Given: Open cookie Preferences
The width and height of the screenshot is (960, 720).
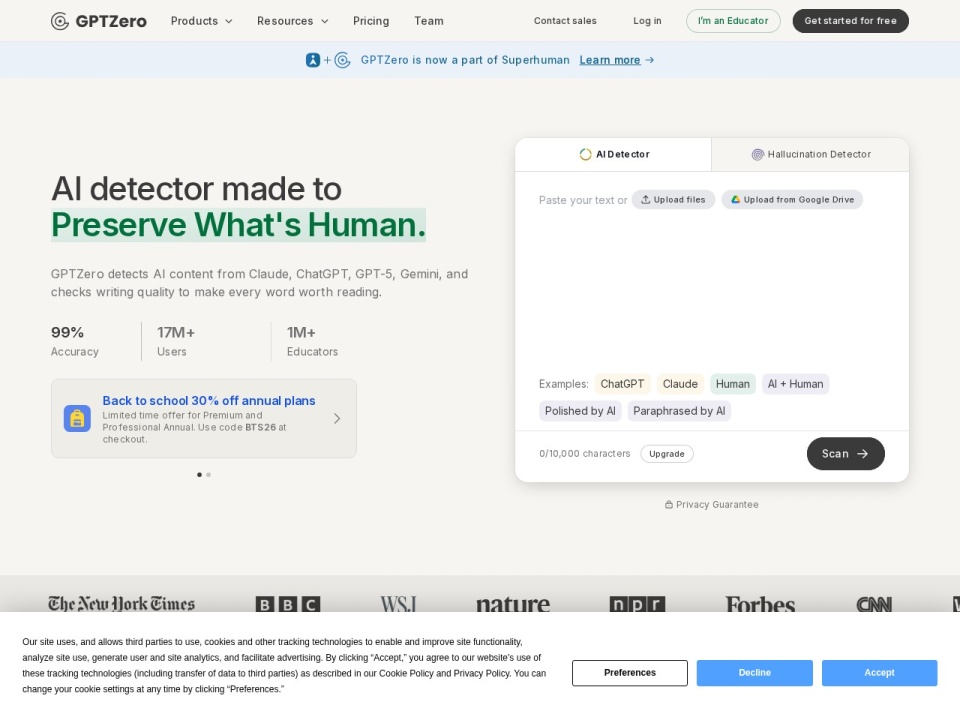Looking at the screenshot, I should click(x=630, y=673).
